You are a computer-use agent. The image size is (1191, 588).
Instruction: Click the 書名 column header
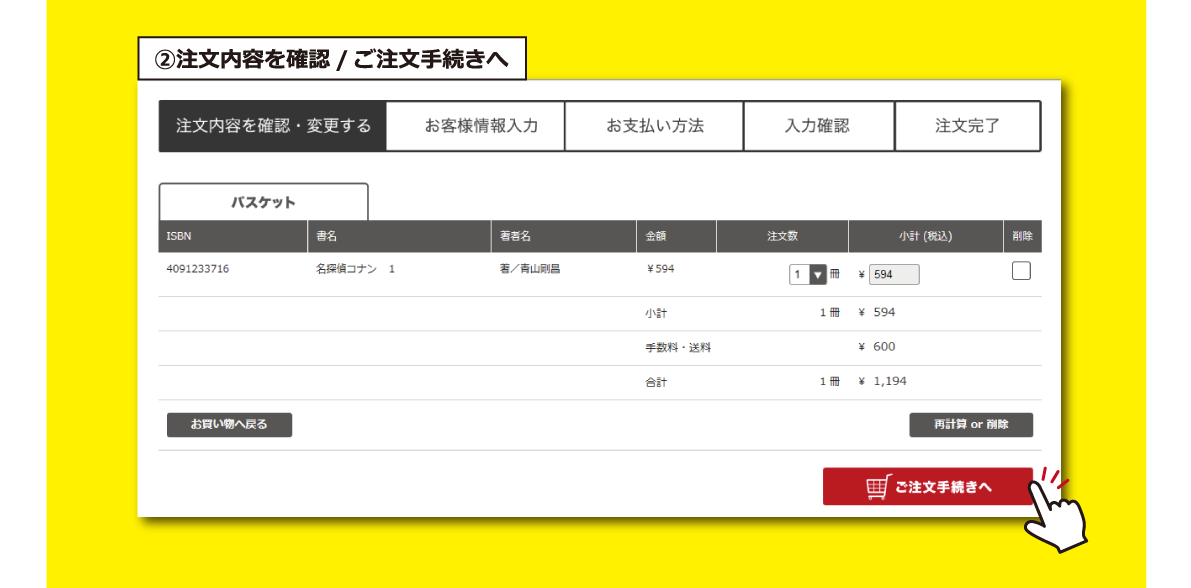coord(326,237)
